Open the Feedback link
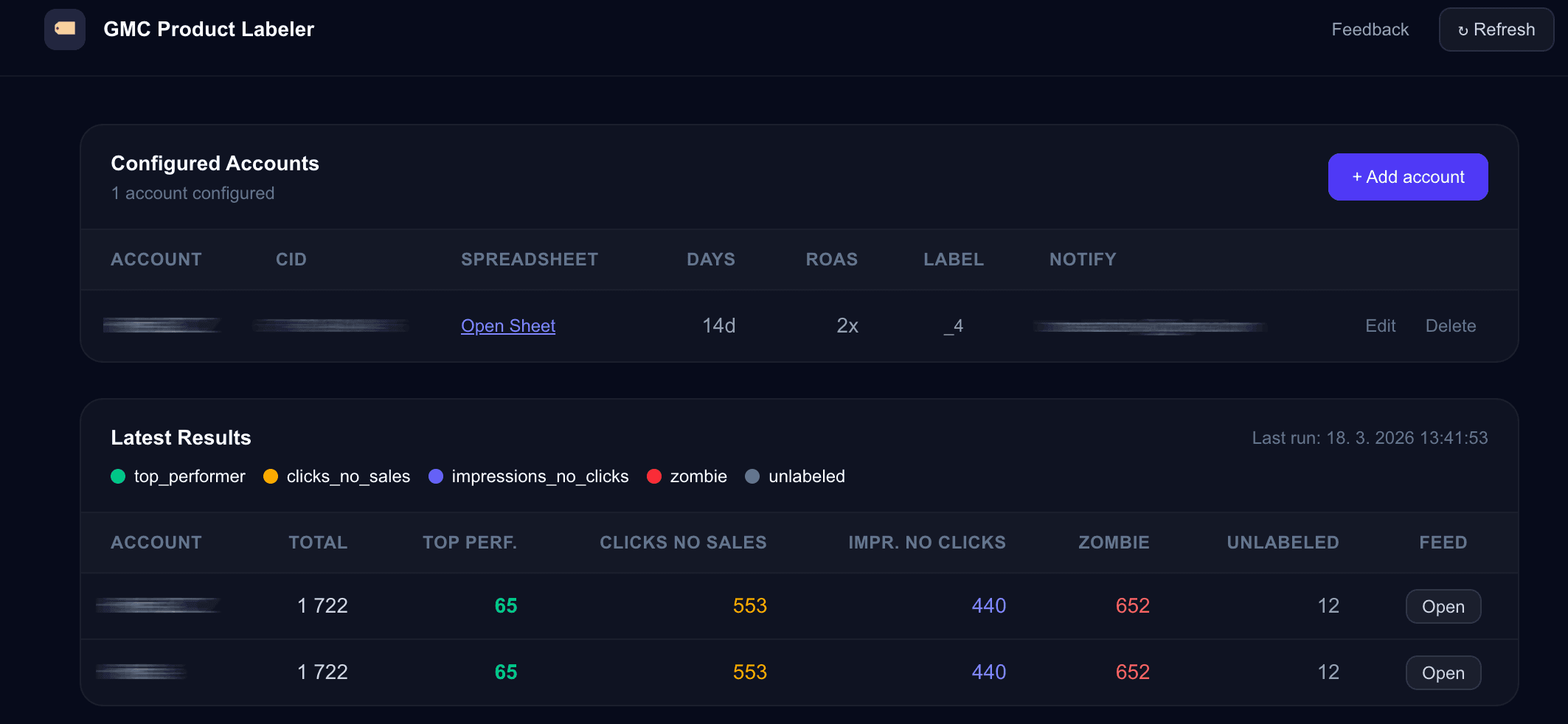The image size is (1568, 724). [x=1370, y=29]
